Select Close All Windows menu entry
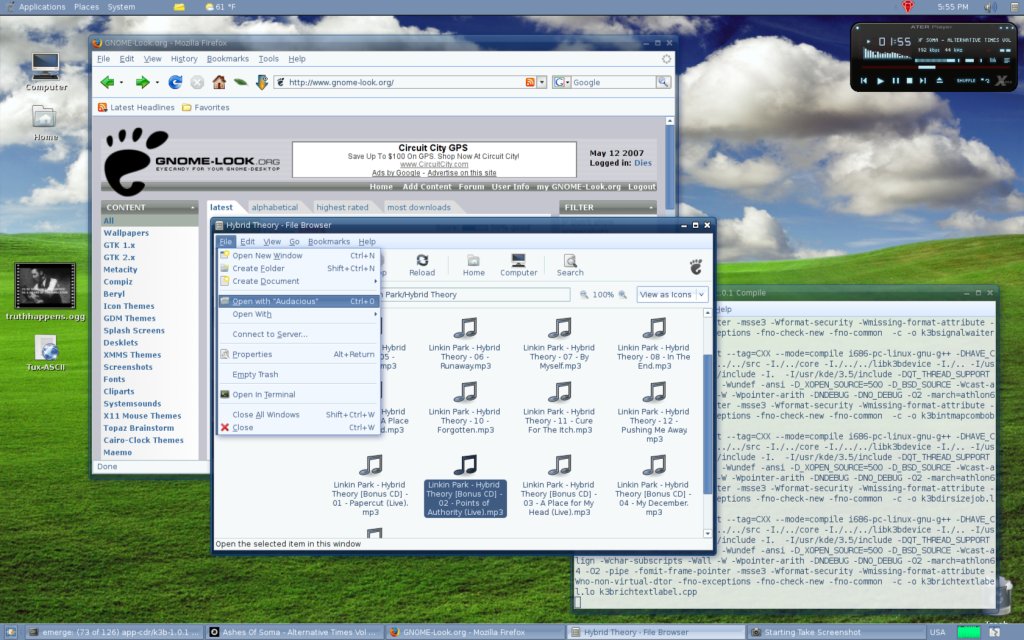1024x640 pixels. (298, 415)
